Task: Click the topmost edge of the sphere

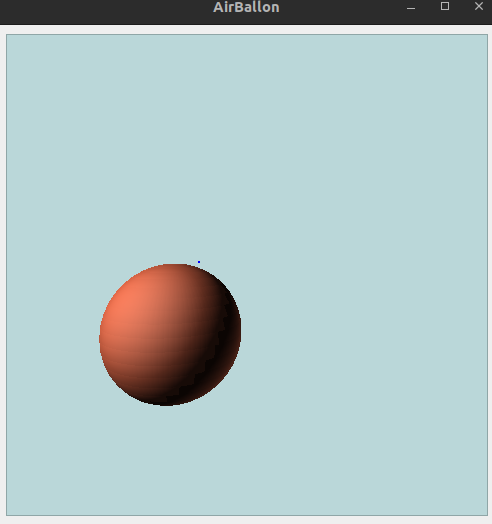Action: tap(174, 265)
